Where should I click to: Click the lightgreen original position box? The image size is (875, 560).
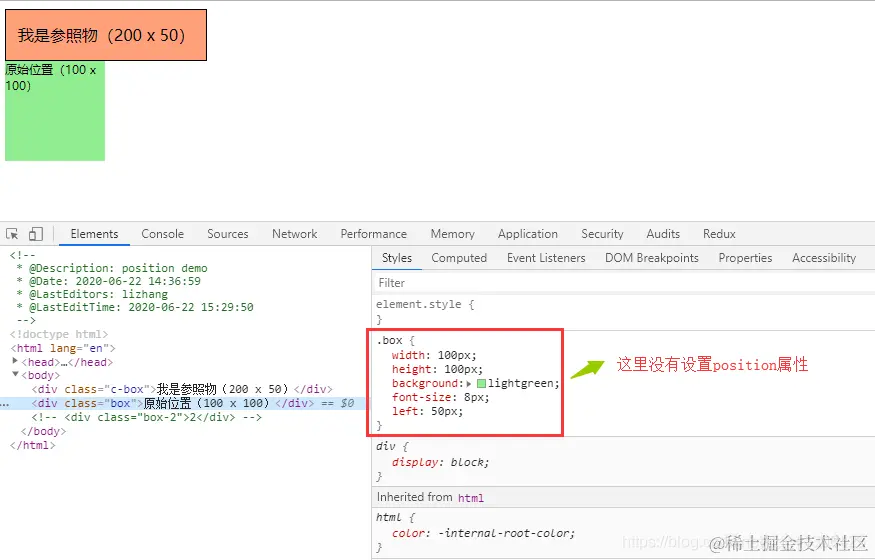point(55,111)
